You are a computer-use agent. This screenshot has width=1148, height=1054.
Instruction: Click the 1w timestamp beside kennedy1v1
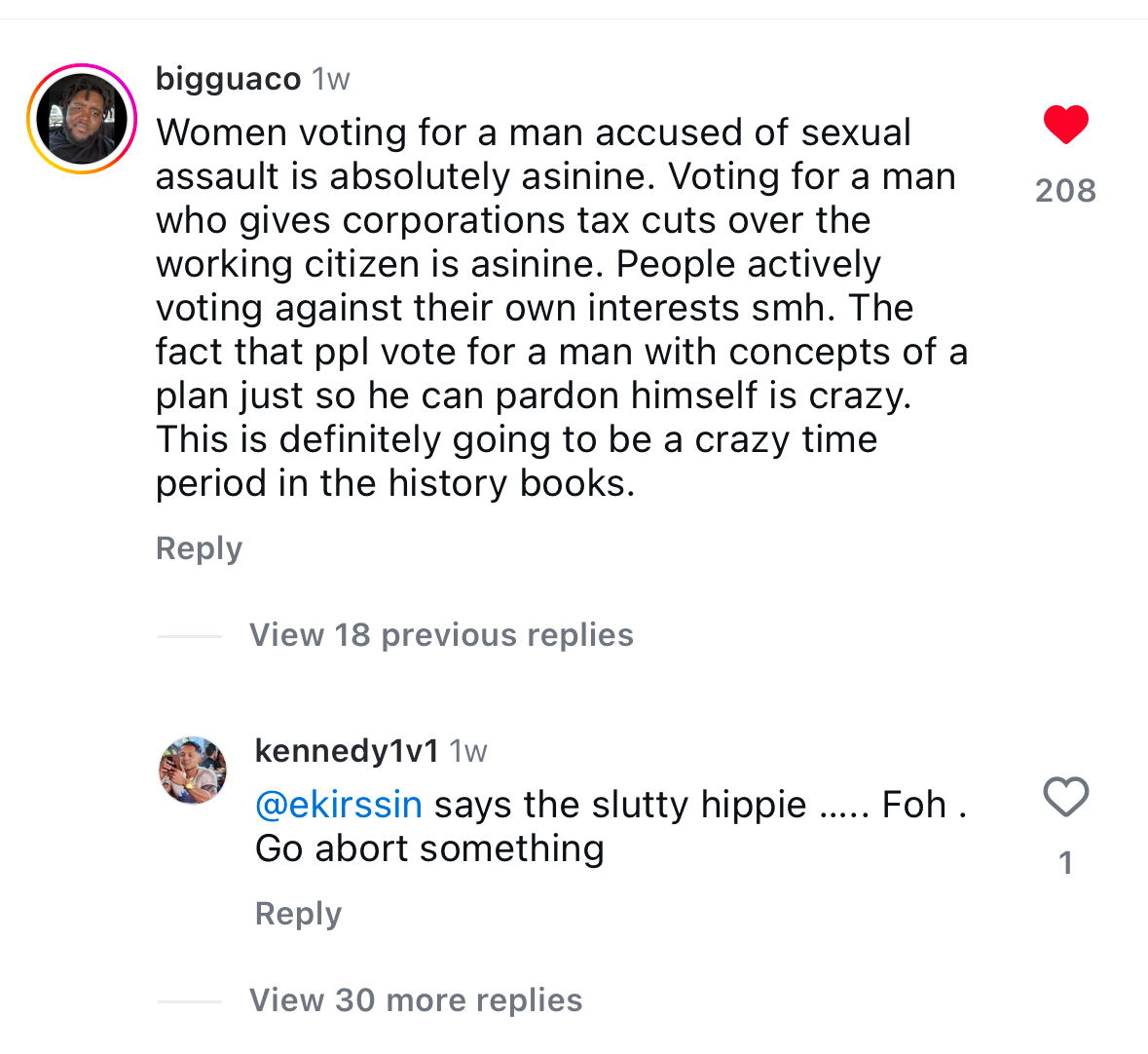coord(468,751)
